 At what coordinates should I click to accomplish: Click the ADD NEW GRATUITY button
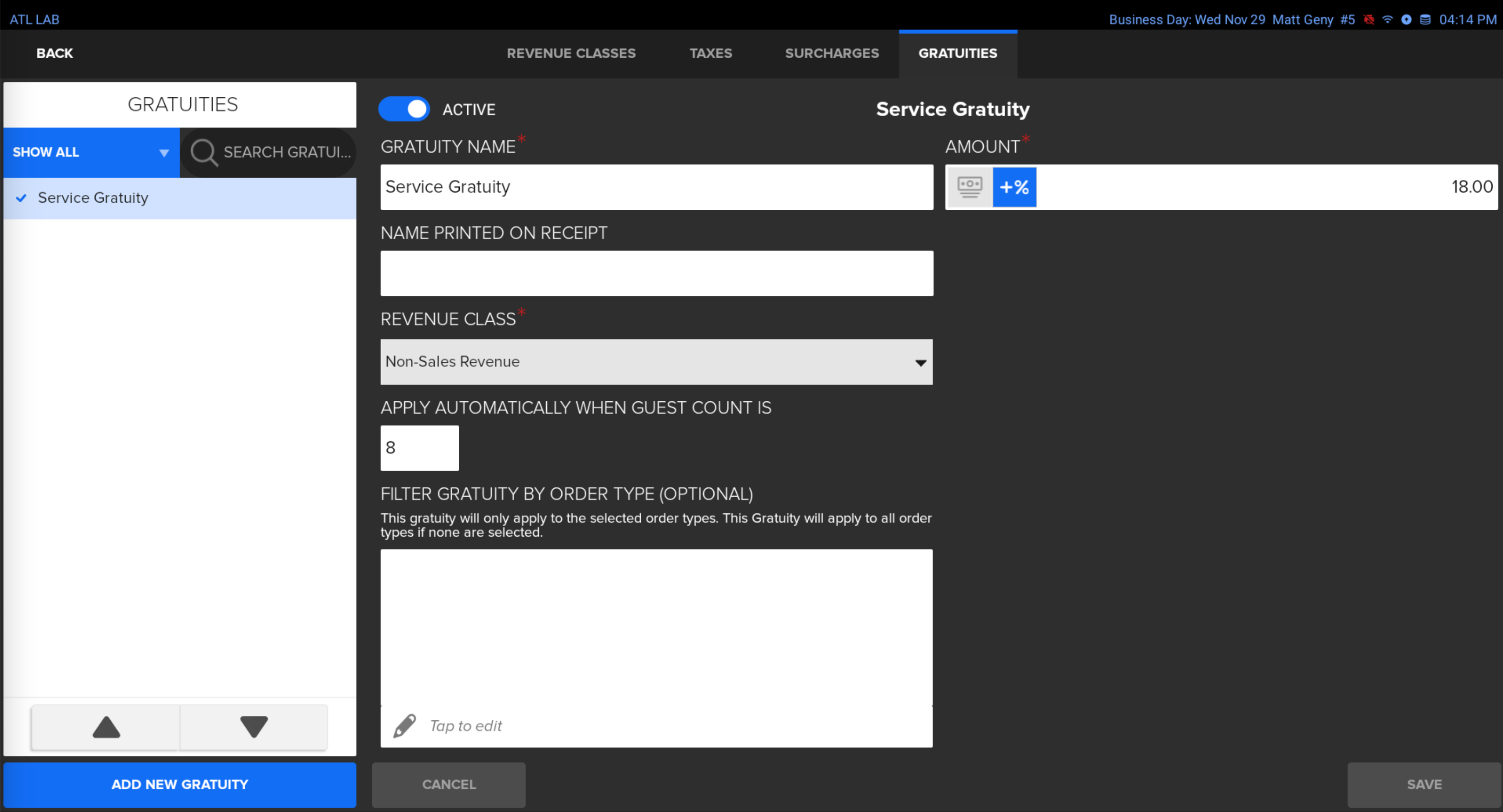180,784
